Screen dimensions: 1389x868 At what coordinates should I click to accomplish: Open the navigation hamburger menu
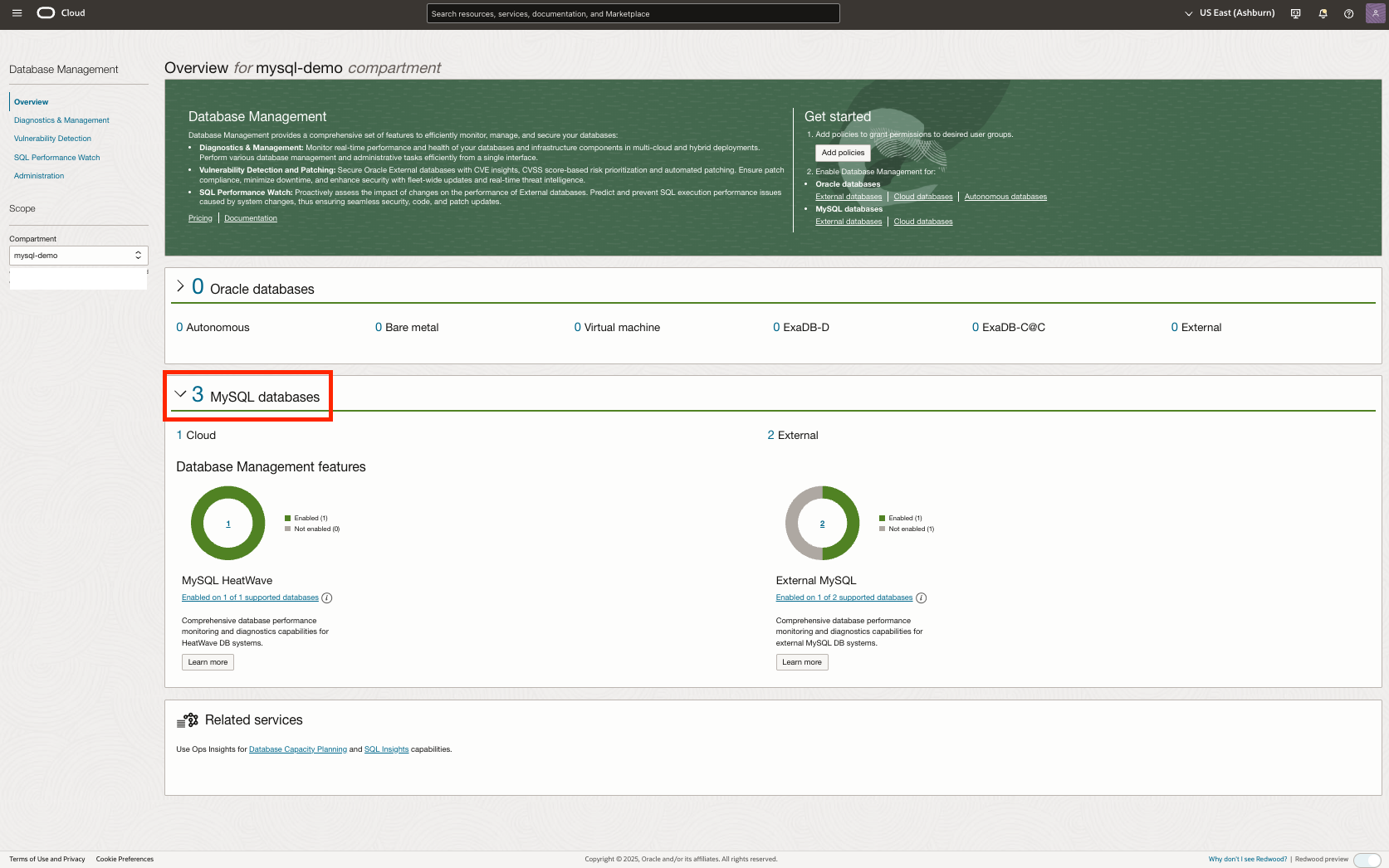17,12
